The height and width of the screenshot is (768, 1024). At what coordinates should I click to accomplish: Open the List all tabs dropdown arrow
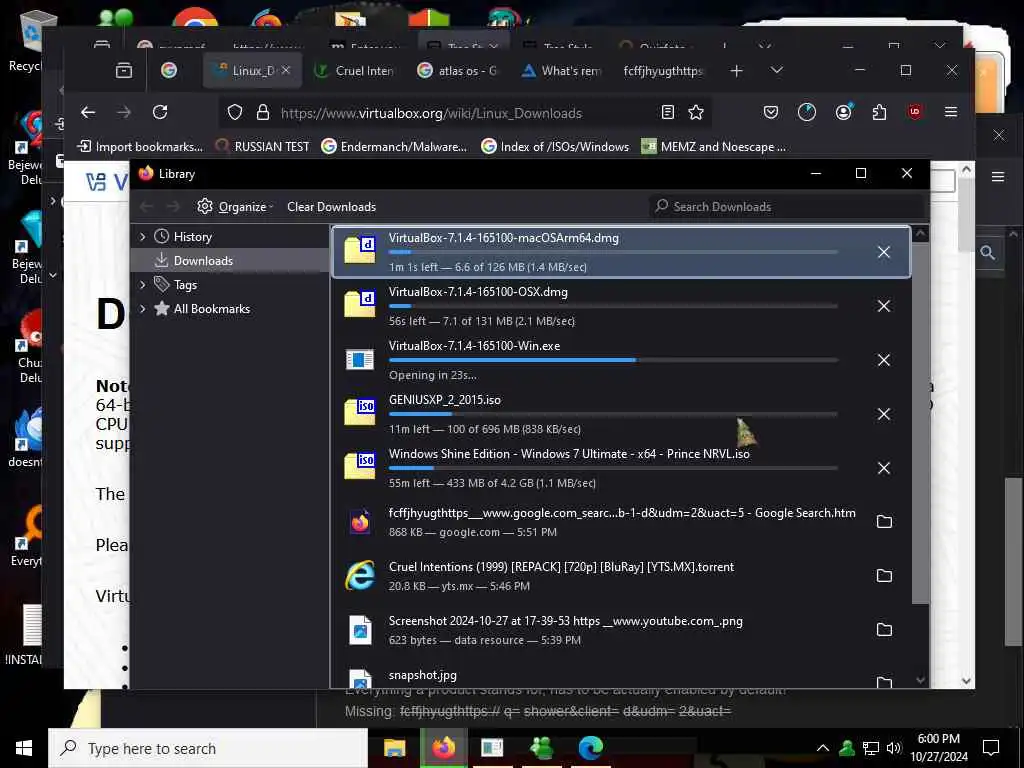776,71
